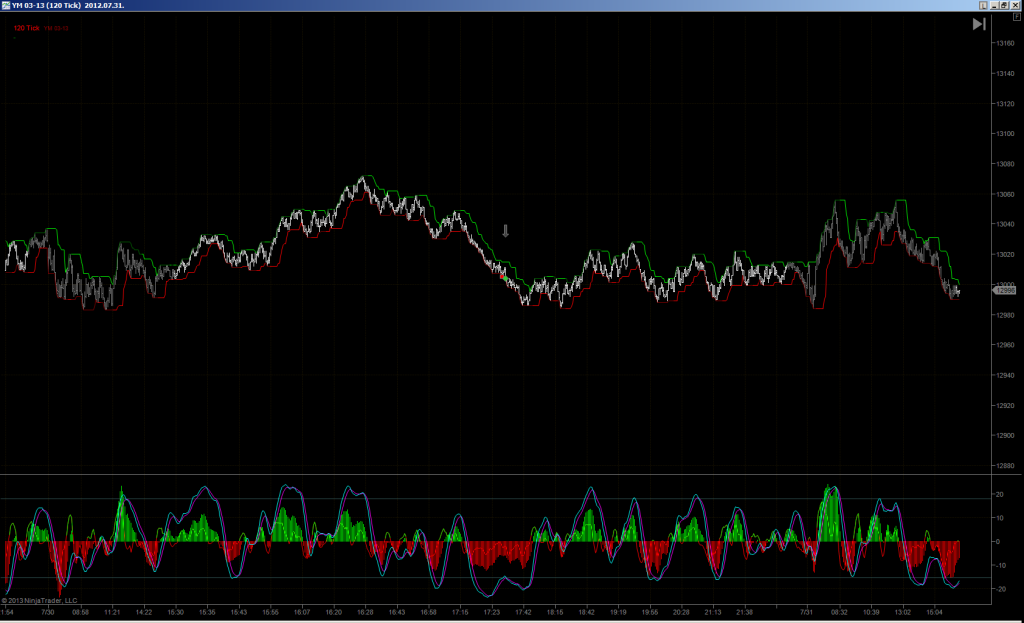
Task: Click the "15:43" time axis label
Action: 238,613
